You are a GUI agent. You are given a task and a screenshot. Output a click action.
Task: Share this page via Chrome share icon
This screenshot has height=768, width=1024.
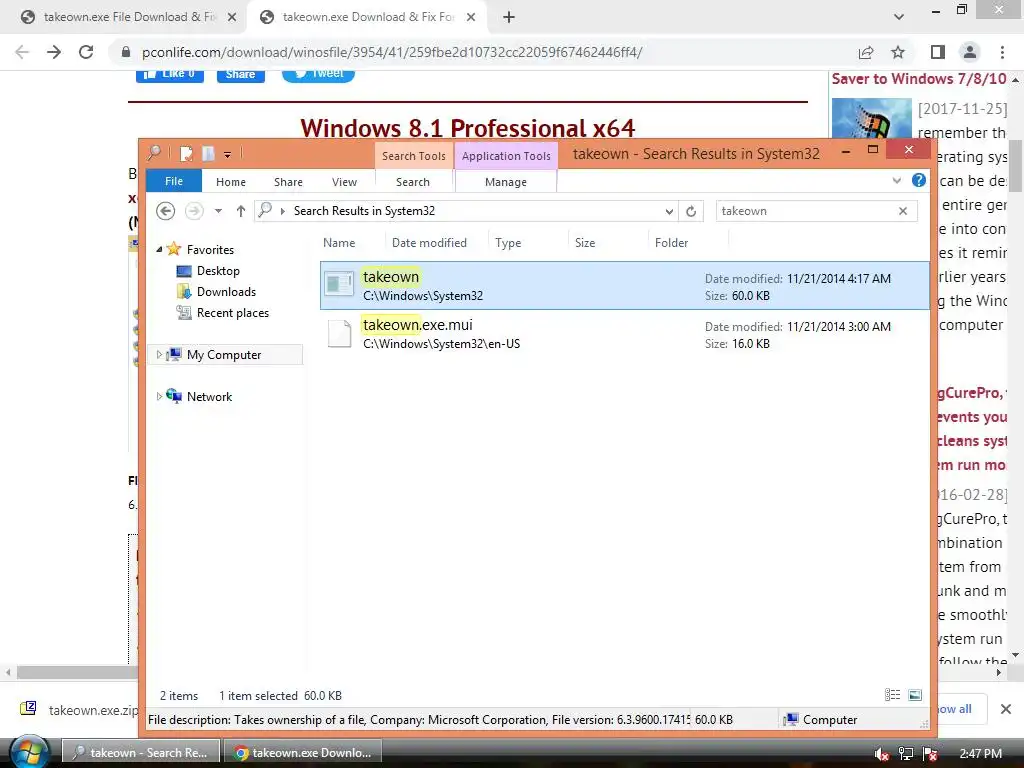[x=866, y=52]
